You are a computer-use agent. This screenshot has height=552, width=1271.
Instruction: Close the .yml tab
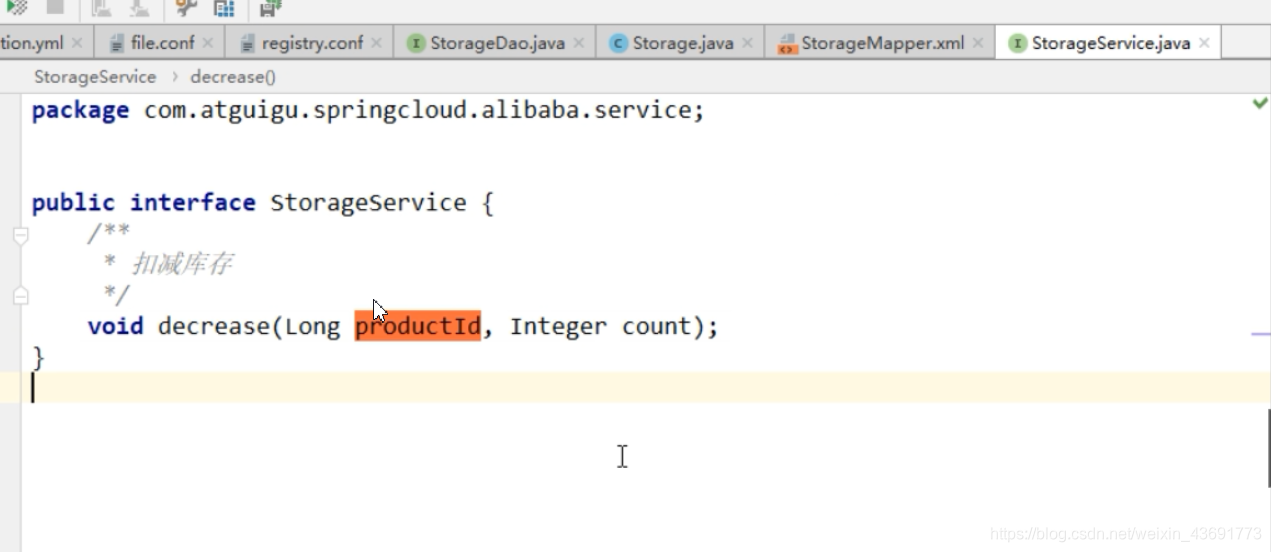[77, 43]
